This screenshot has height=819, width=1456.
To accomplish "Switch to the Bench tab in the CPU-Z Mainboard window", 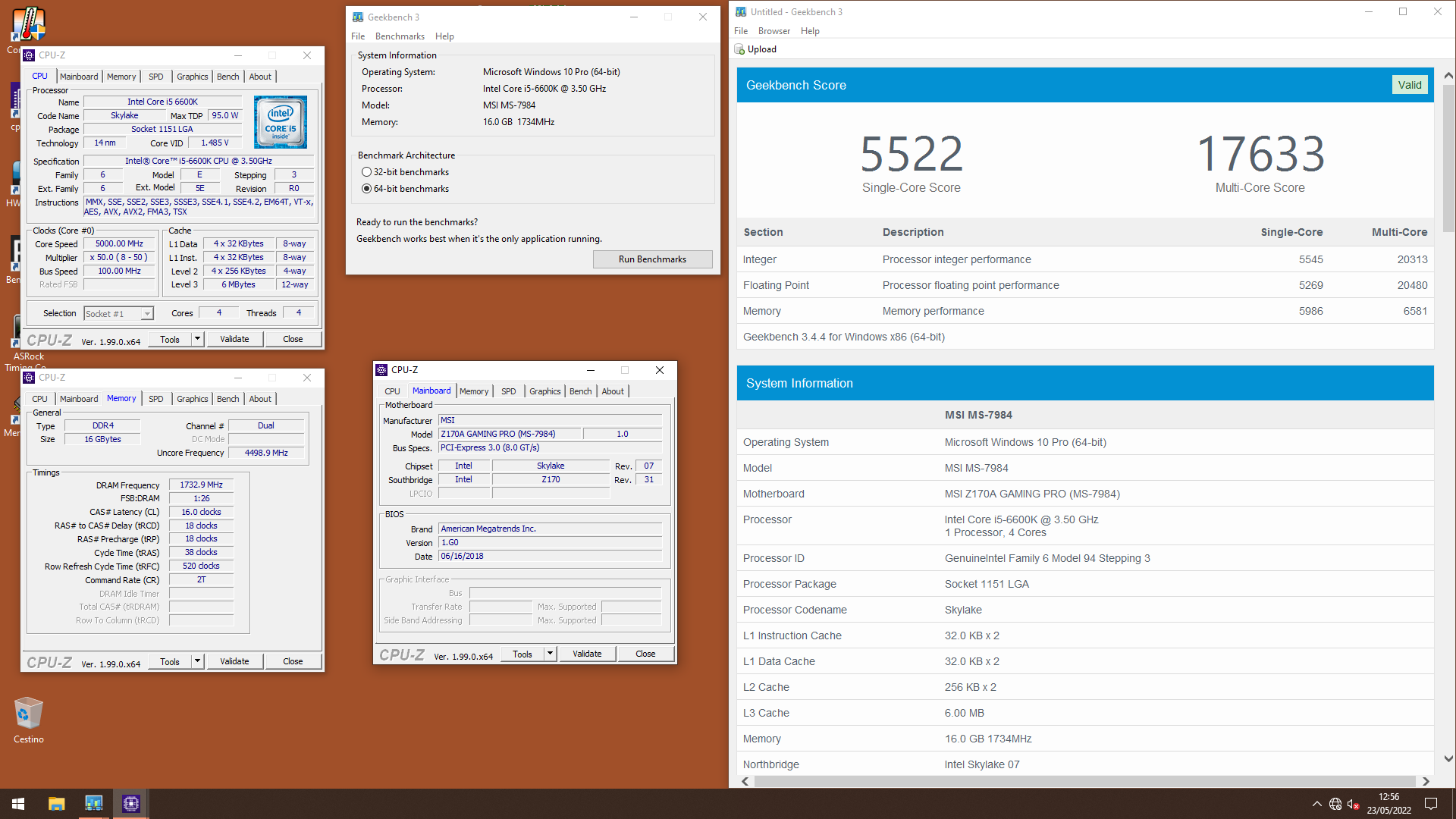I will pyautogui.click(x=580, y=391).
